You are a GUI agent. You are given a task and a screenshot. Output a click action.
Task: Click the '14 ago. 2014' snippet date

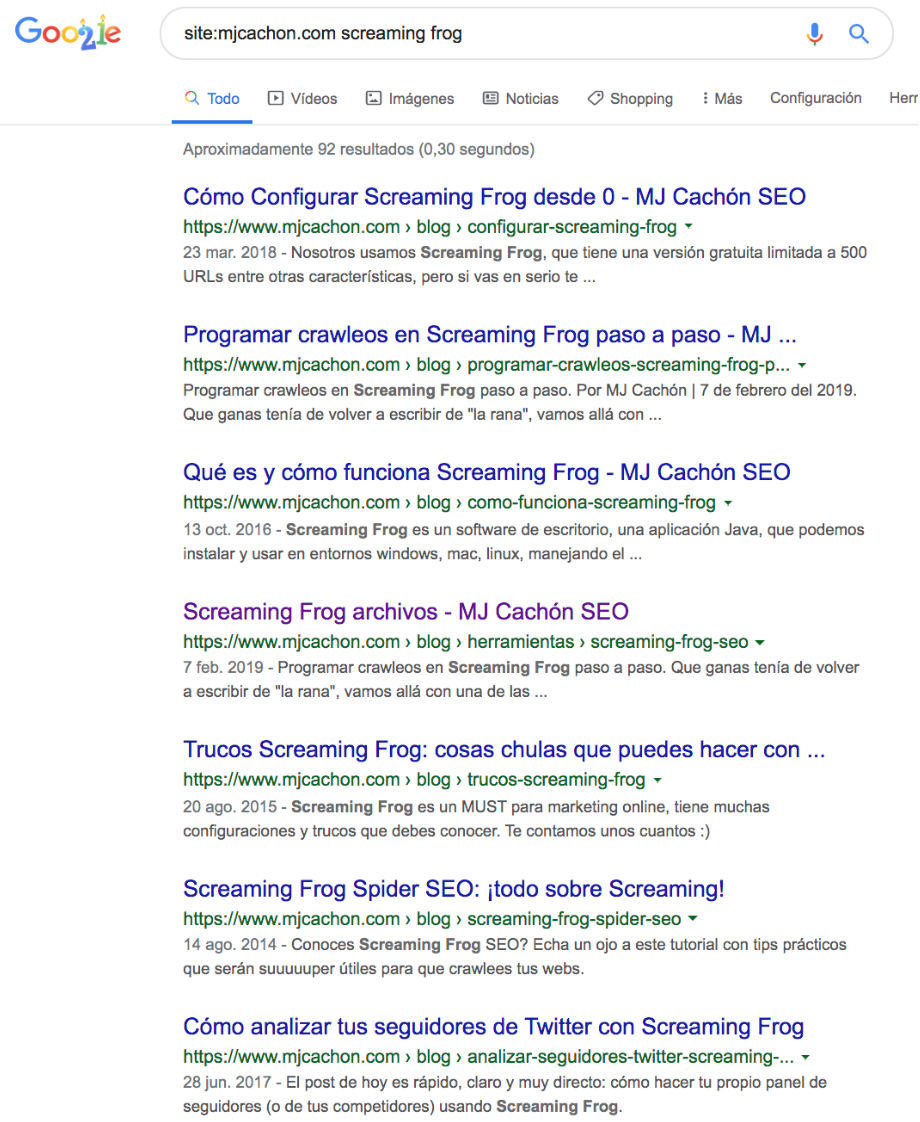230,945
